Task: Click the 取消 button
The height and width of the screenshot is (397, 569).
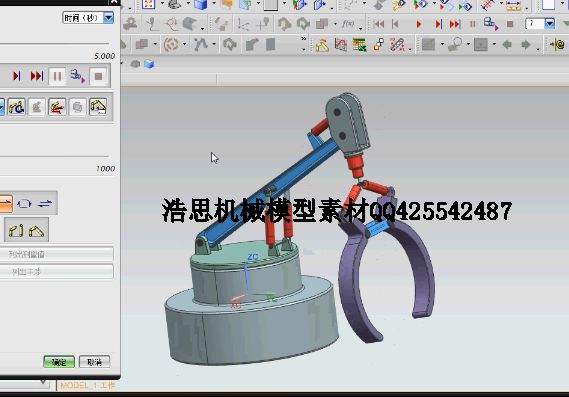Action: click(x=94, y=362)
